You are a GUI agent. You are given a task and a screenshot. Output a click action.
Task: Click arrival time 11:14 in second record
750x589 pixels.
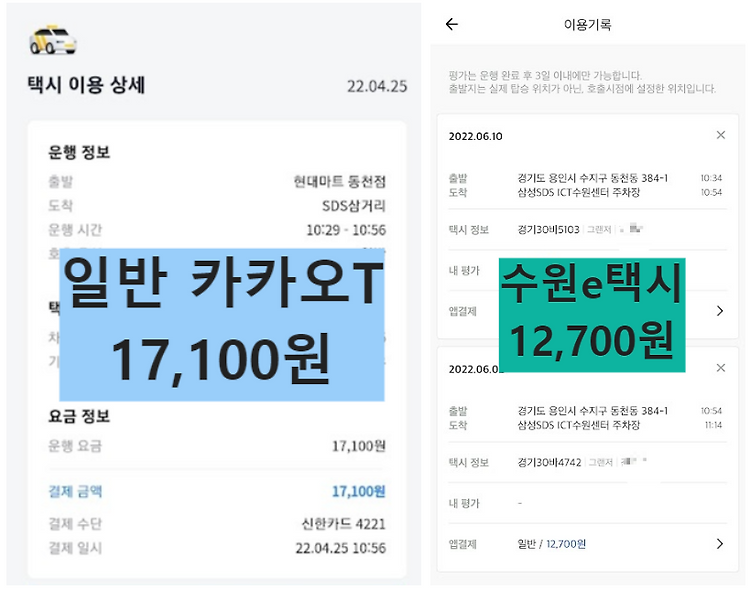(x=713, y=425)
